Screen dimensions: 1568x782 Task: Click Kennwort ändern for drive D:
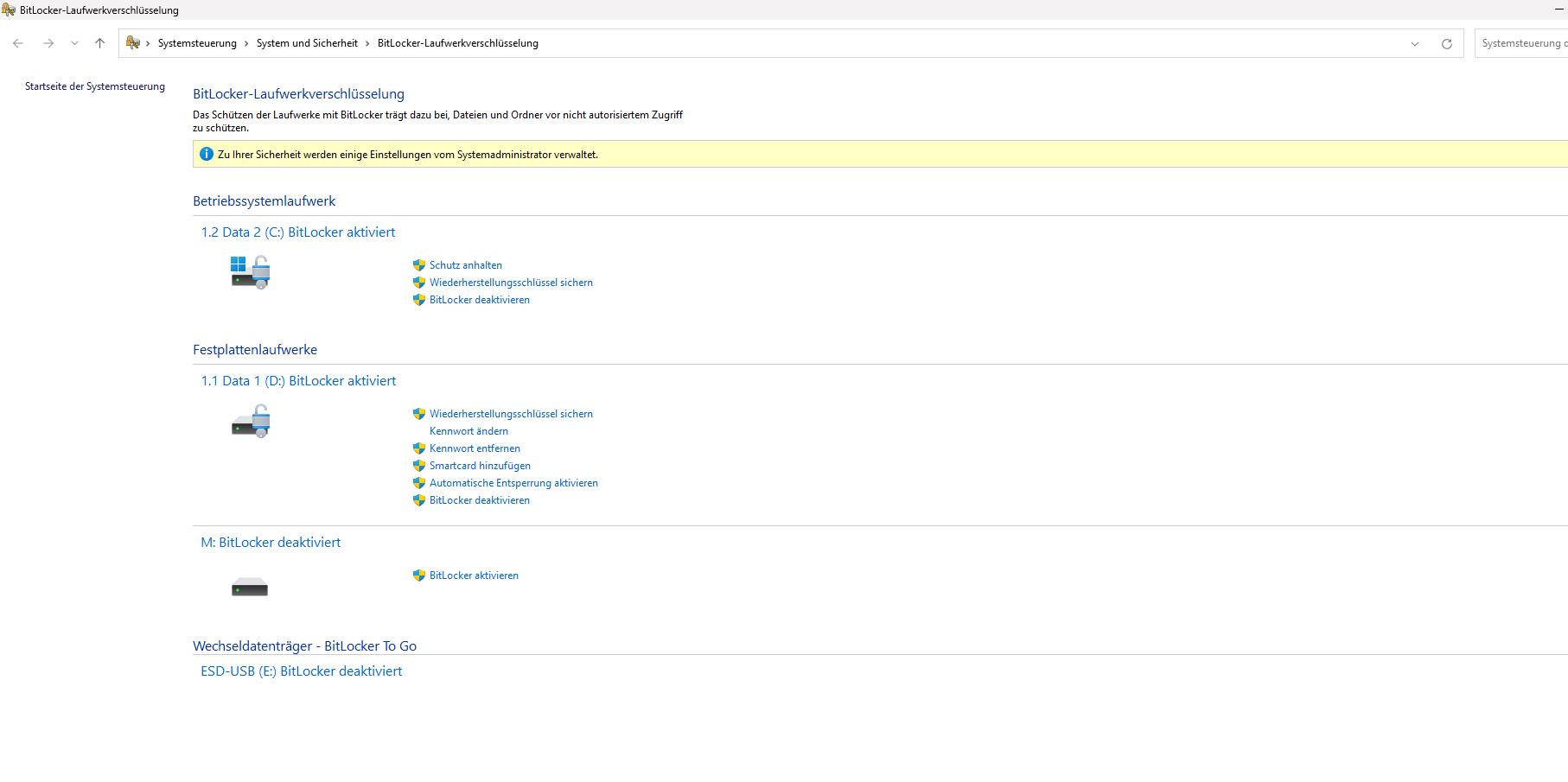pos(468,431)
